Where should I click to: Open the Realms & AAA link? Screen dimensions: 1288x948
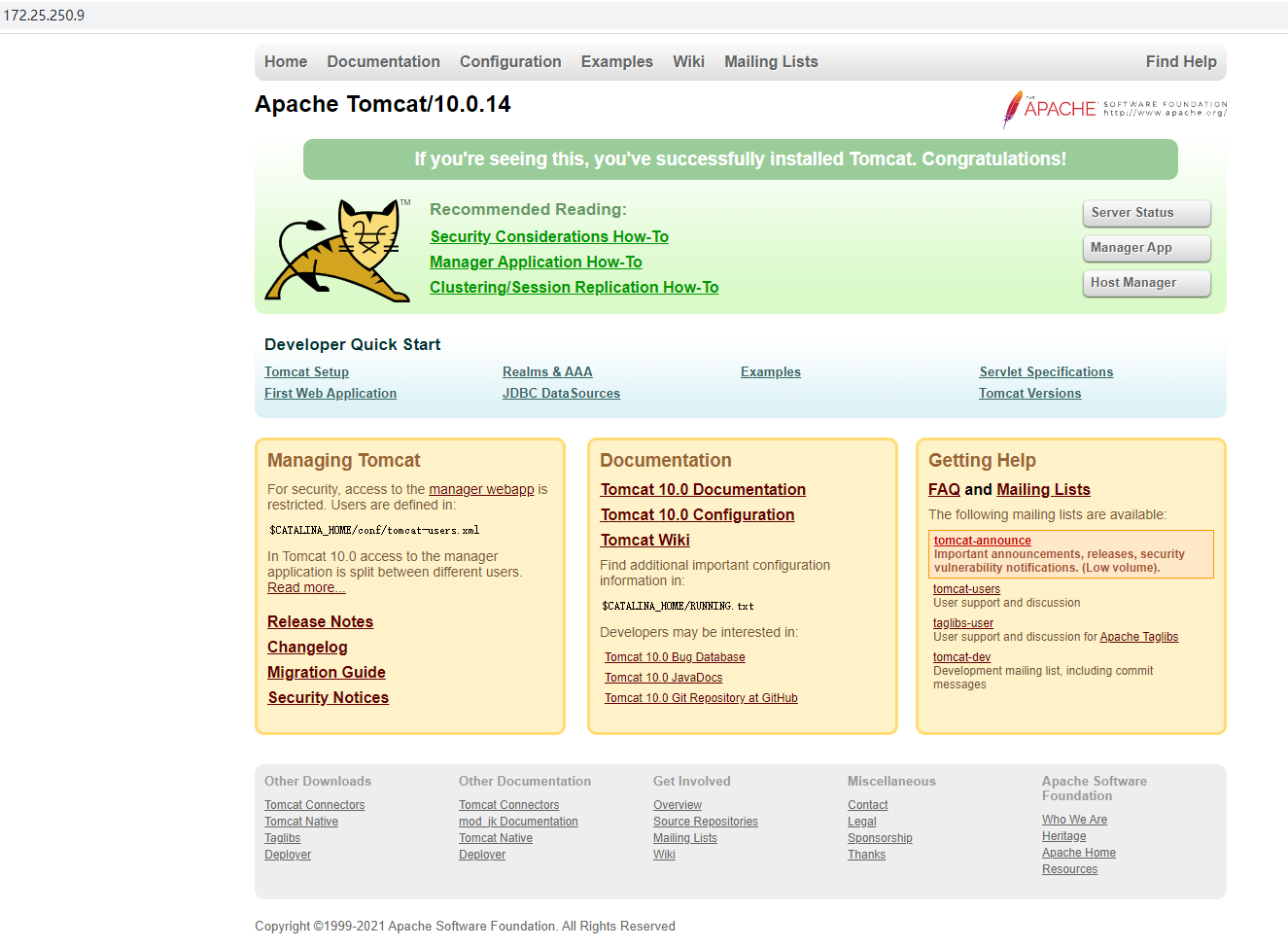[x=547, y=371]
